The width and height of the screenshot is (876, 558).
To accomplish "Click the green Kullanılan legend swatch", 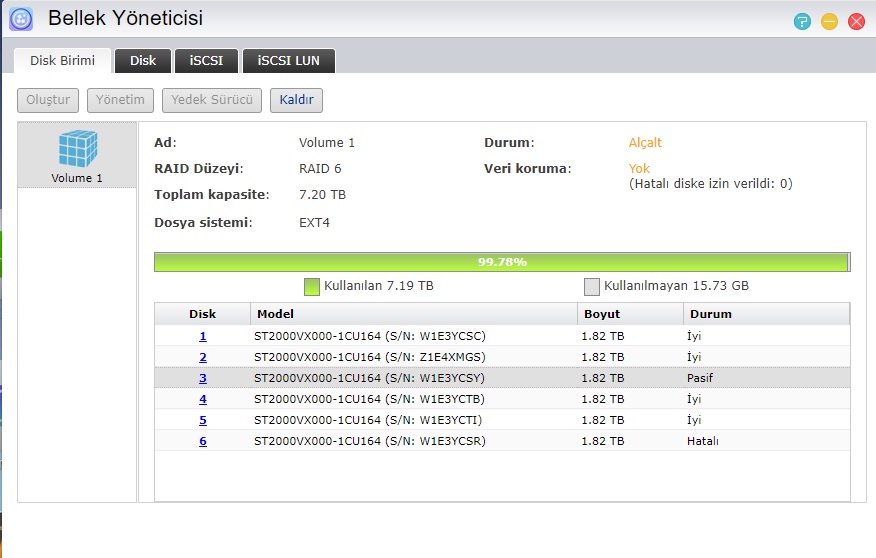I will point(311,286).
